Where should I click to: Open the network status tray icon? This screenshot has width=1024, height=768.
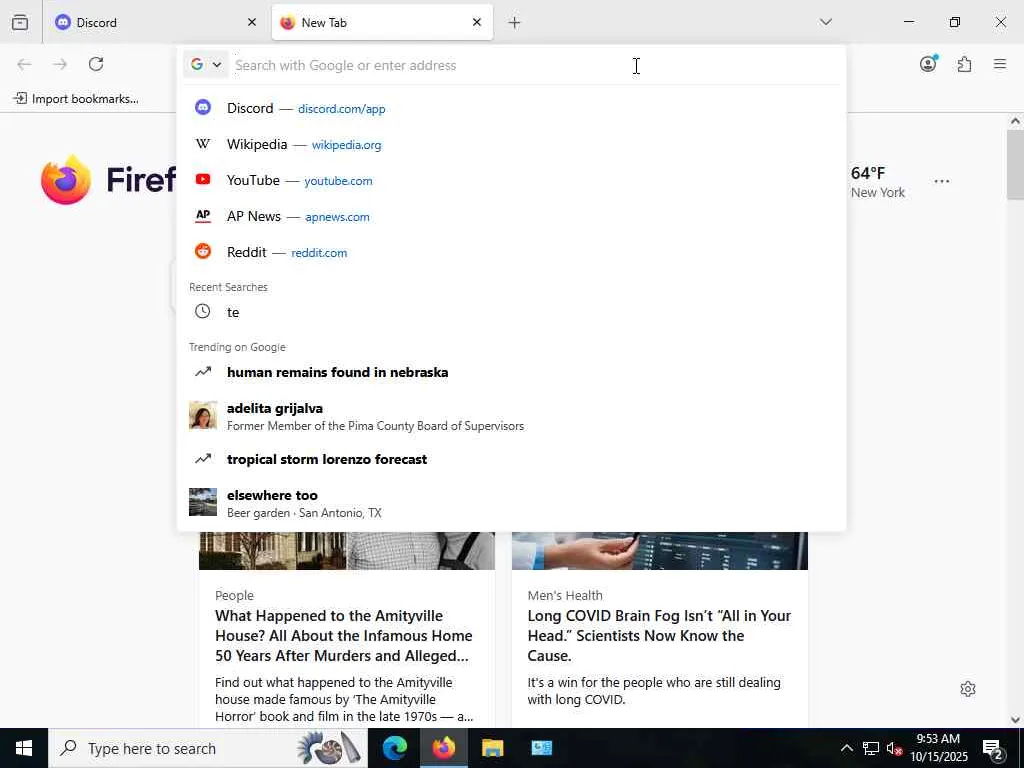coord(871,748)
